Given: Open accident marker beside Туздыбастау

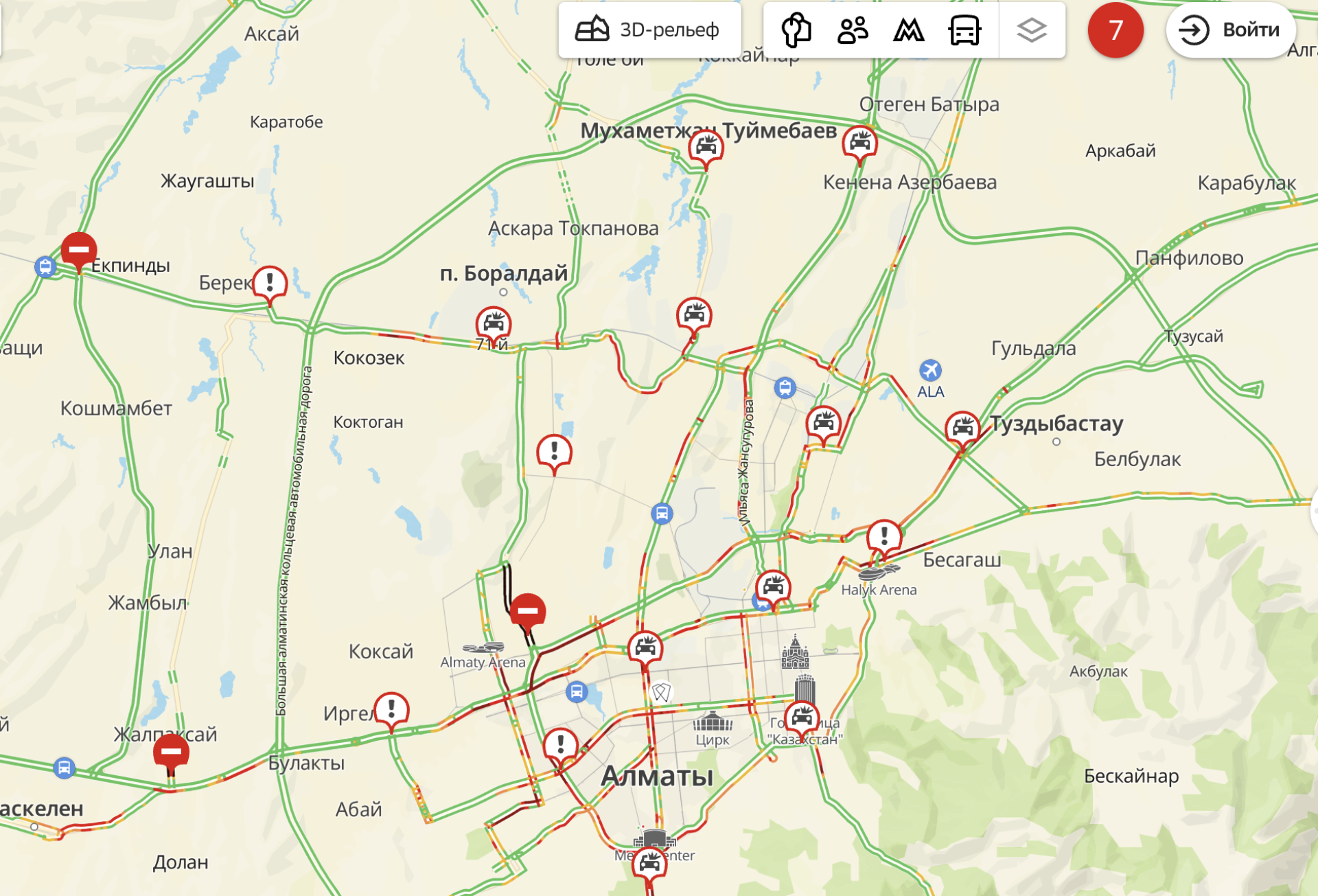Looking at the screenshot, I should [x=962, y=428].
